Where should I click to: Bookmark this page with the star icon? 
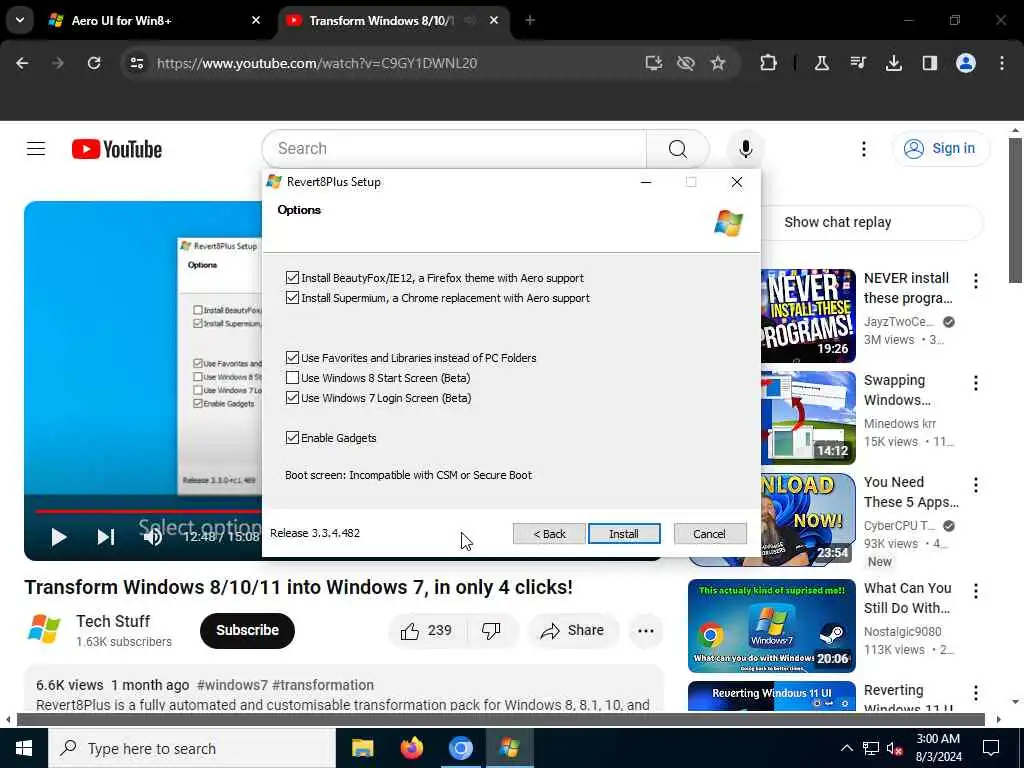[718, 63]
